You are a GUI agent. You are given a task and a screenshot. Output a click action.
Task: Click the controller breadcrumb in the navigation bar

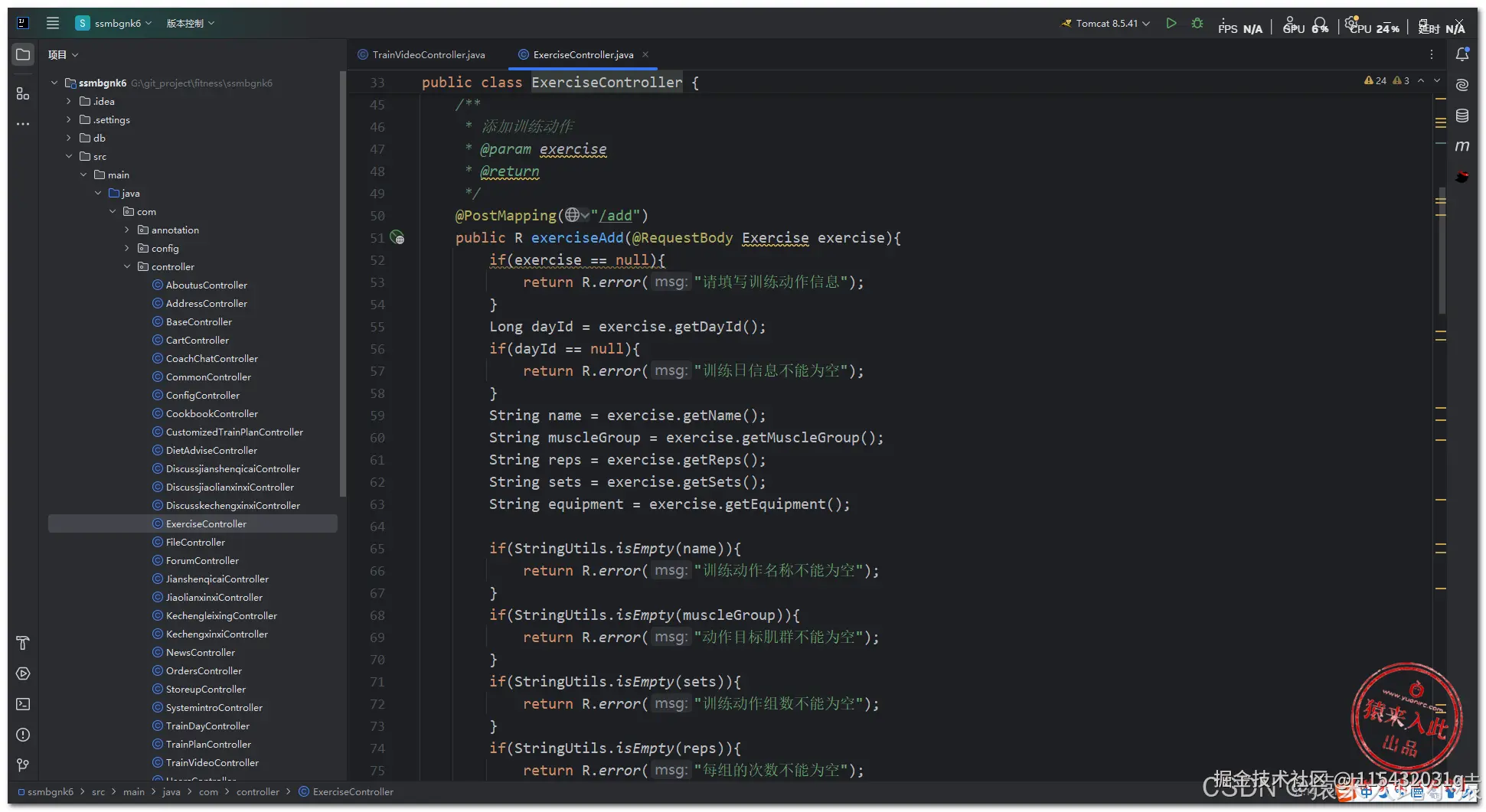(x=257, y=792)
